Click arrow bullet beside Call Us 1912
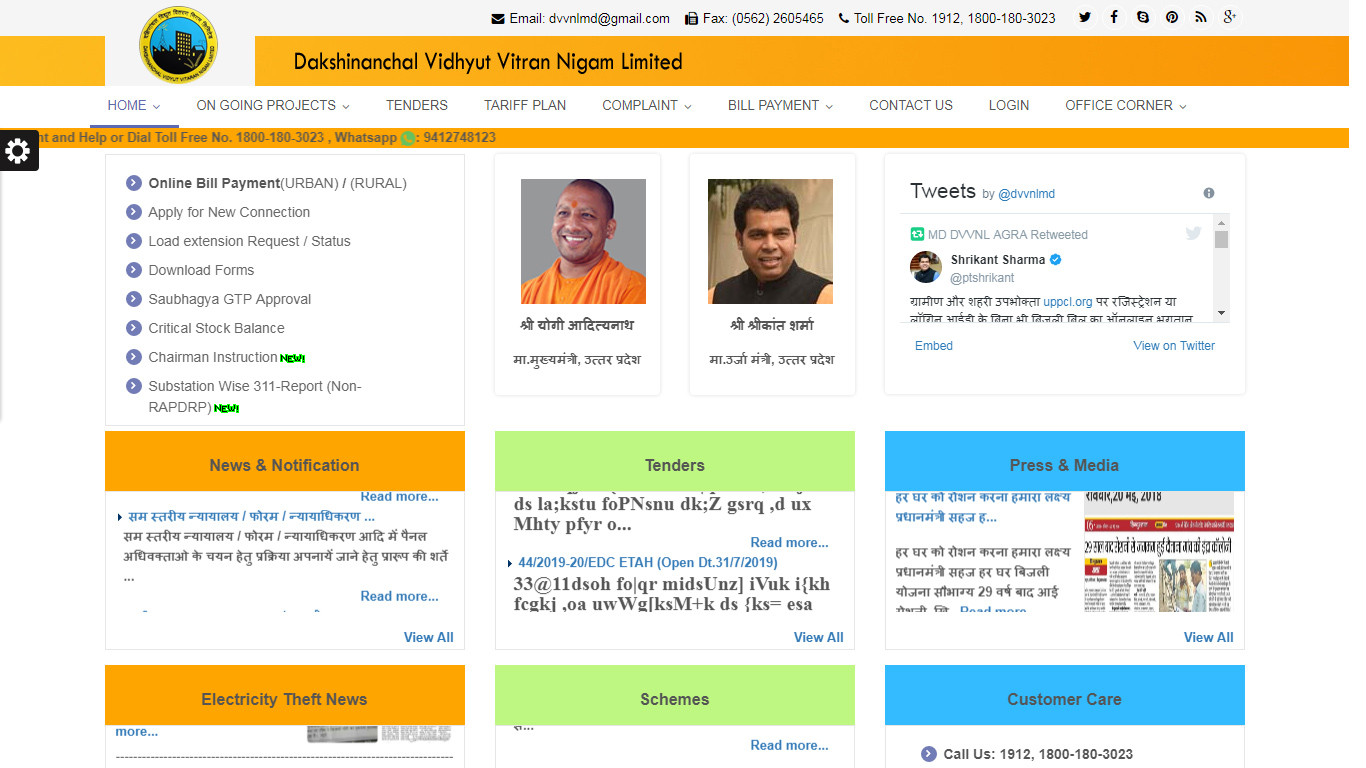The height and width of the screenshot is (768, 1366). click(x=929, y=754)
